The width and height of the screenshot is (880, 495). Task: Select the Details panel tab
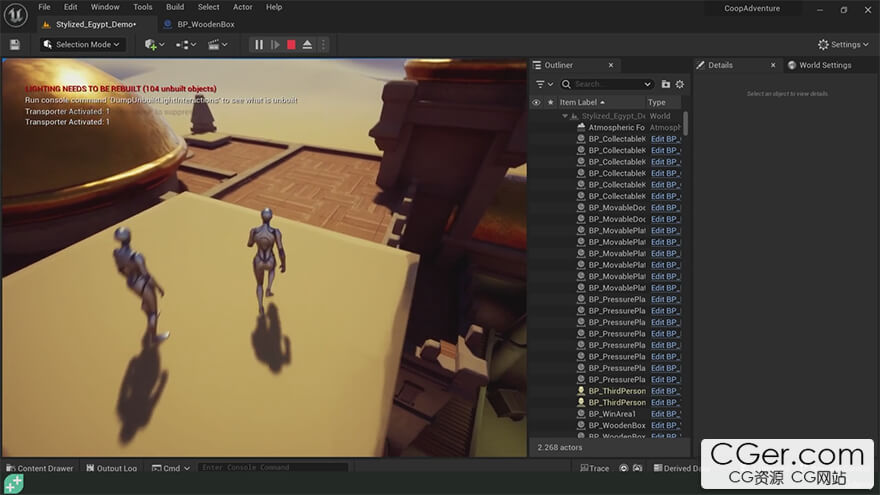[720, 65]
